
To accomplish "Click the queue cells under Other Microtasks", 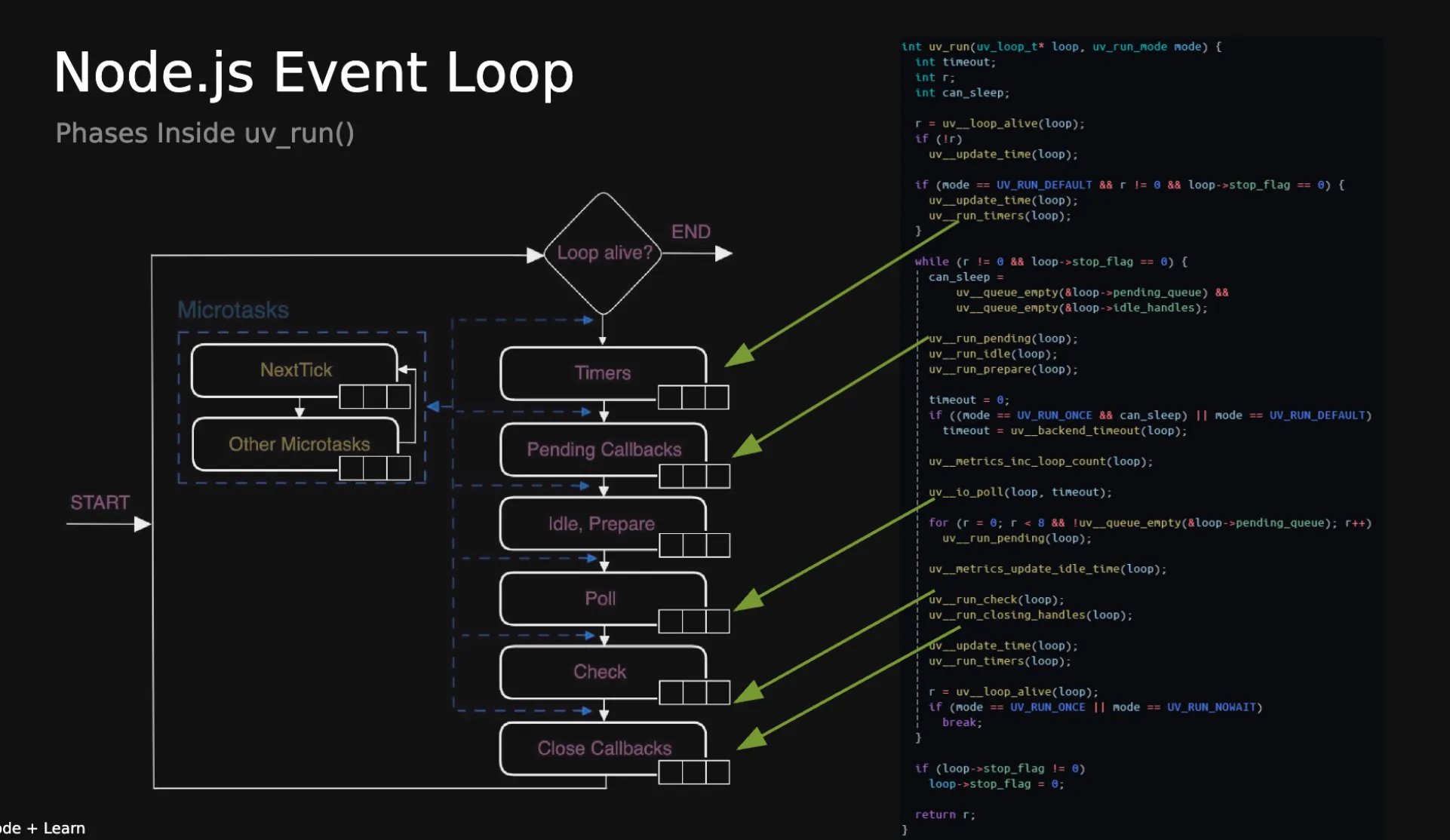I will 375,468.
